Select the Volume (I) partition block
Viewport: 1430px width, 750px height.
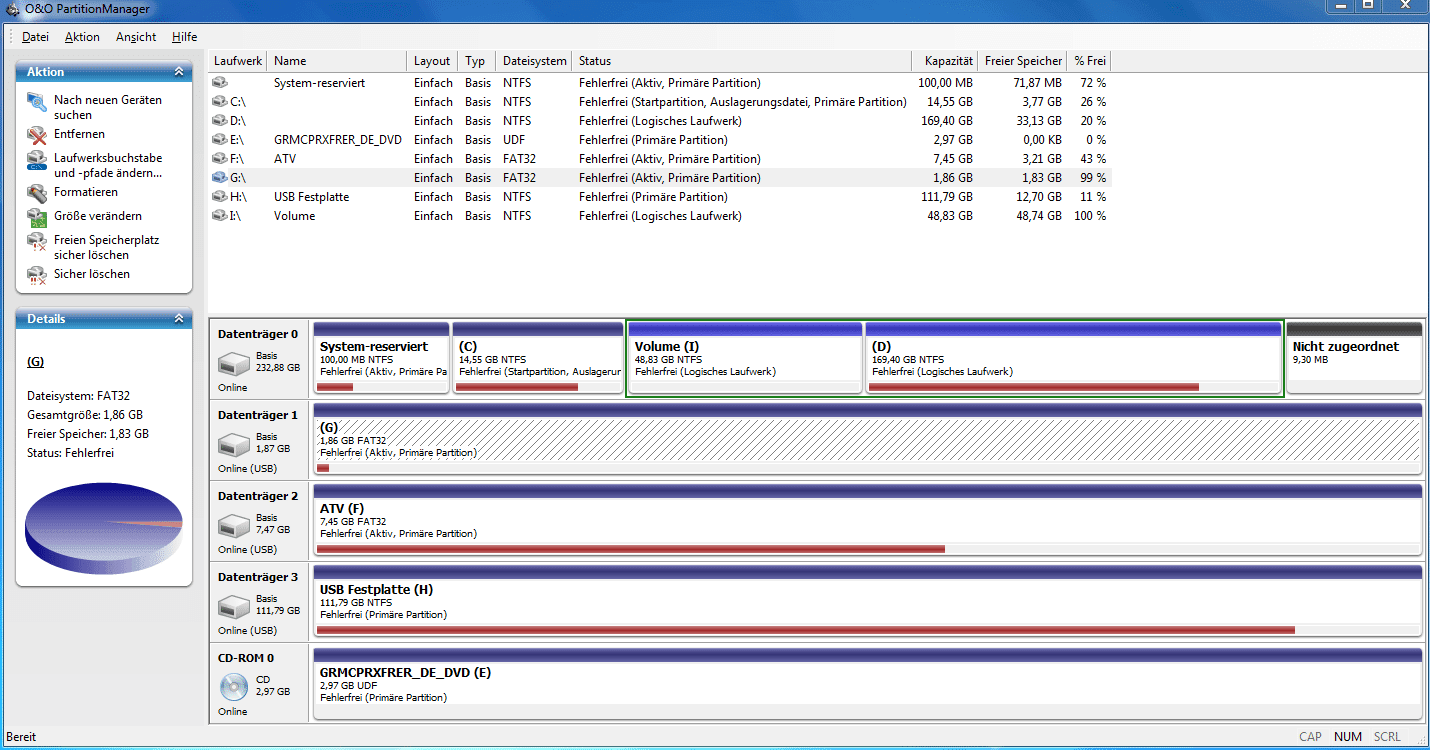745,358
